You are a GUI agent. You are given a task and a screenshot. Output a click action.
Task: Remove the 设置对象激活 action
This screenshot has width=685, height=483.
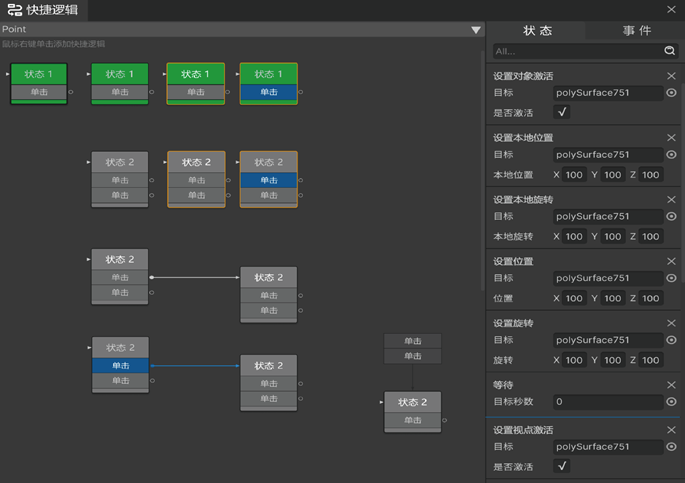[671, 76]
